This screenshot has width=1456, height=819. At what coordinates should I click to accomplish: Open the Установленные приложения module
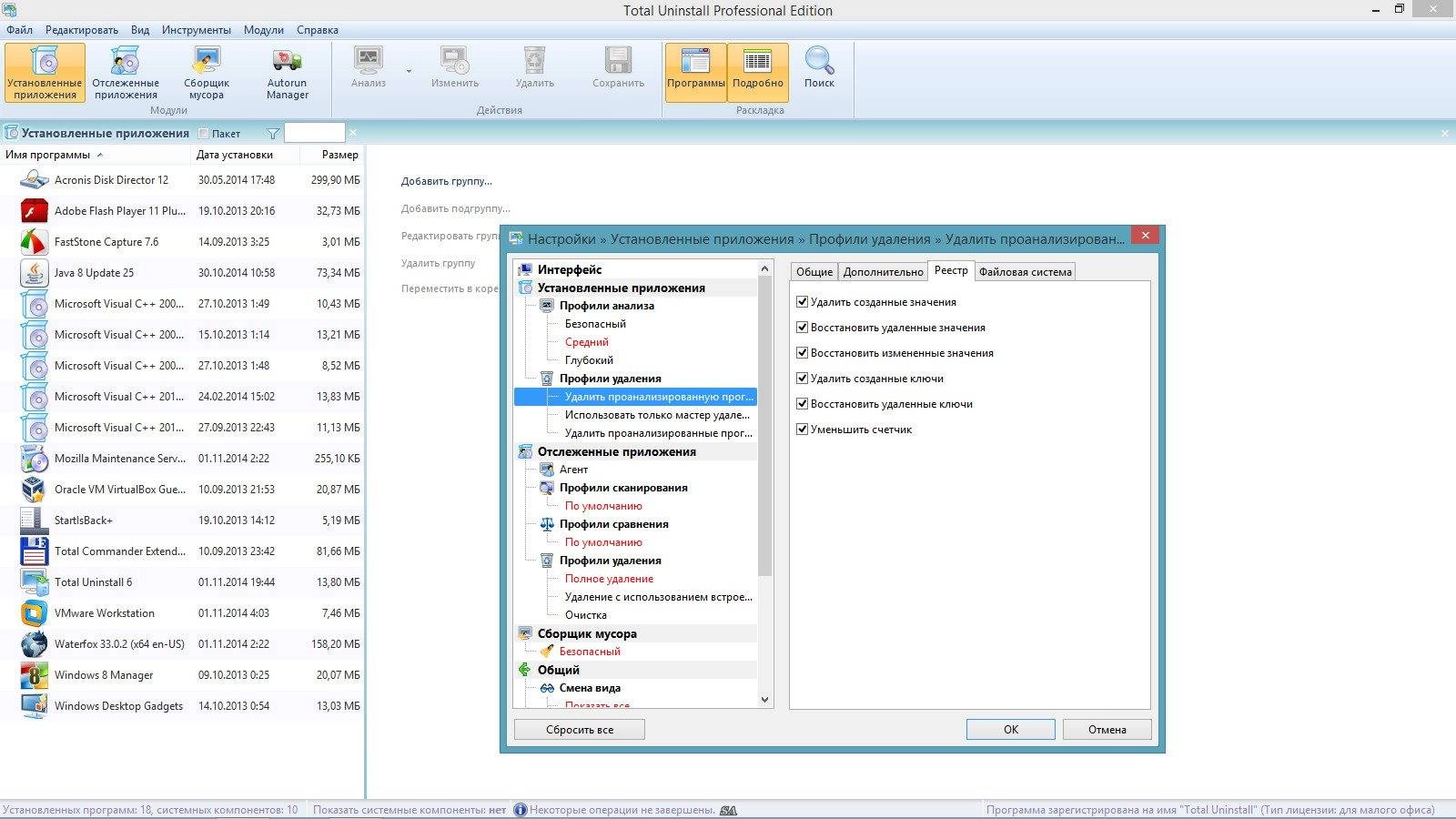point(45,73)
